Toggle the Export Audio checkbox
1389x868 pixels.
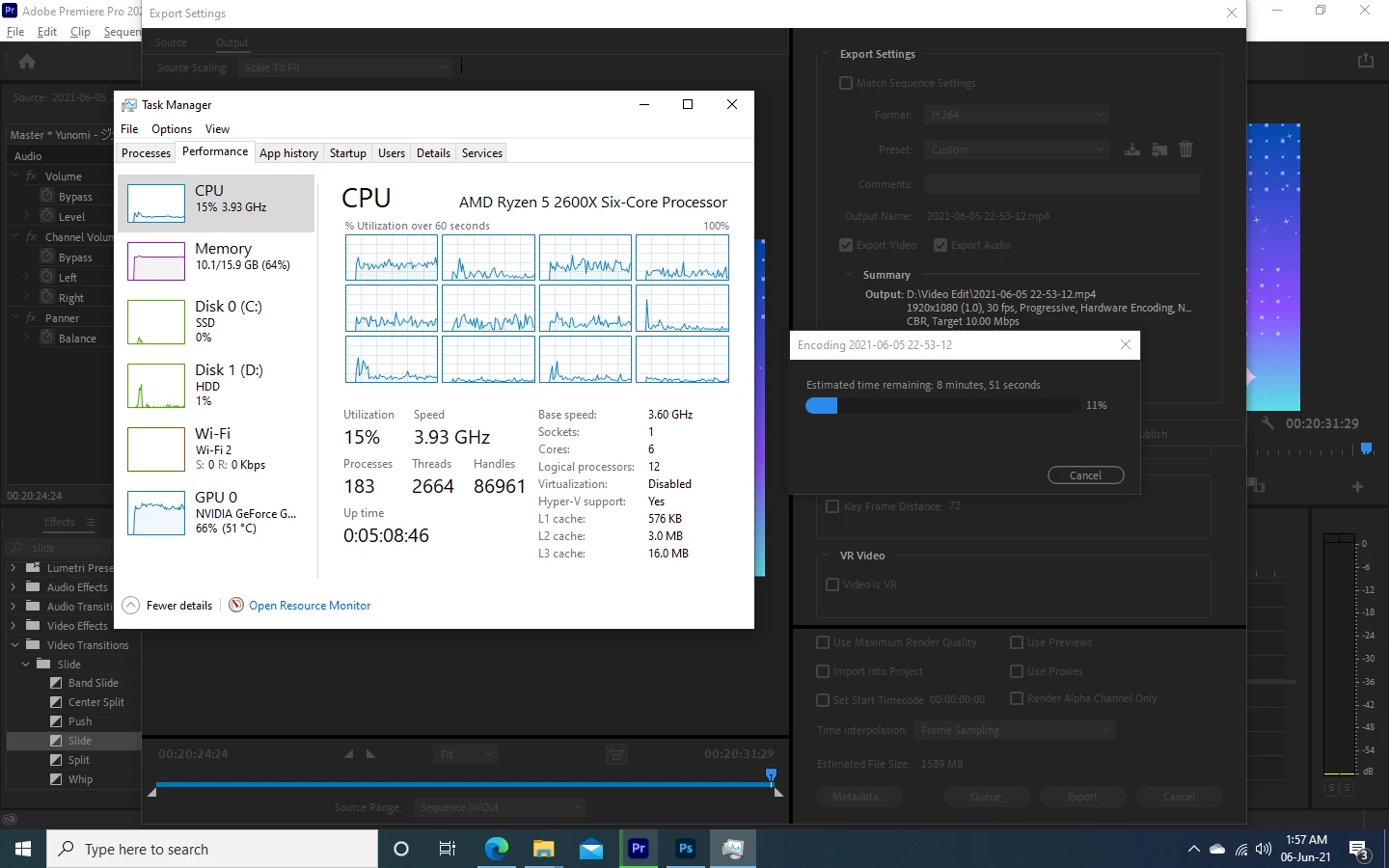tap(940, 245)
